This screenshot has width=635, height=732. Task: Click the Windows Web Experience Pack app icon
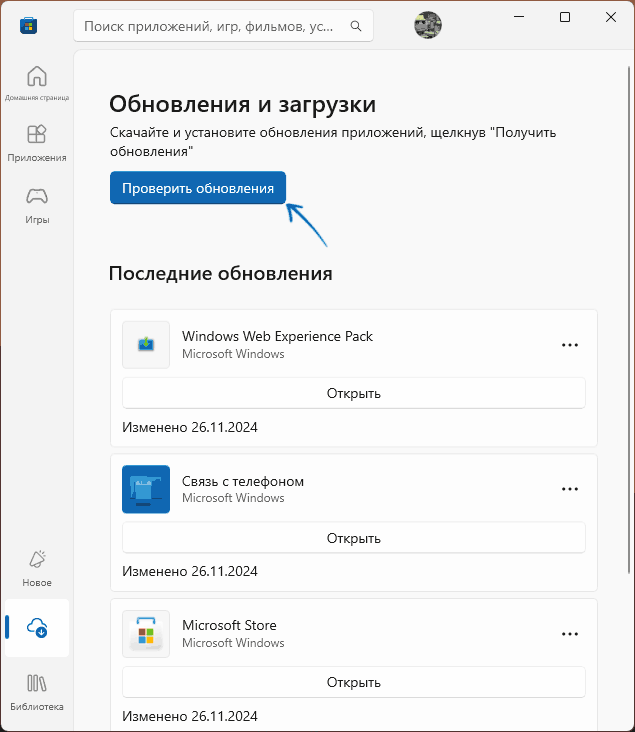point(146,345)
